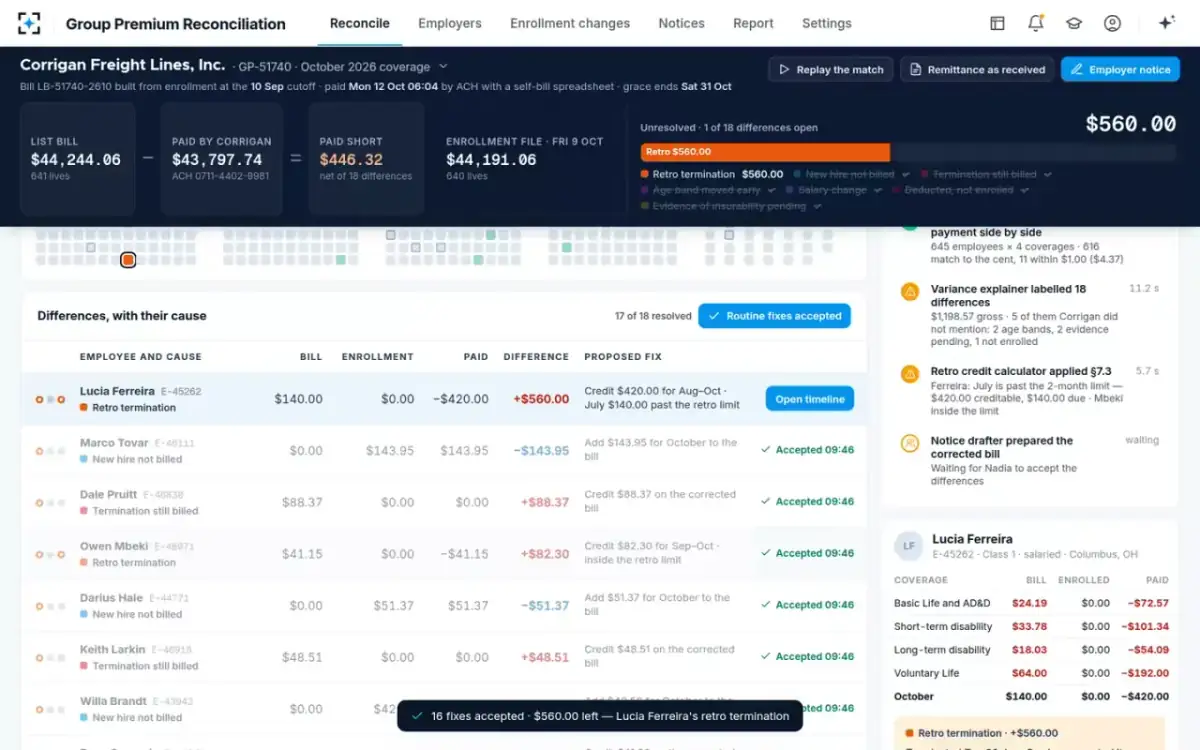This screenshot has height=750, width=1200.
Task: Go to the Enrollment changes tab
Action: coord(570,23)
